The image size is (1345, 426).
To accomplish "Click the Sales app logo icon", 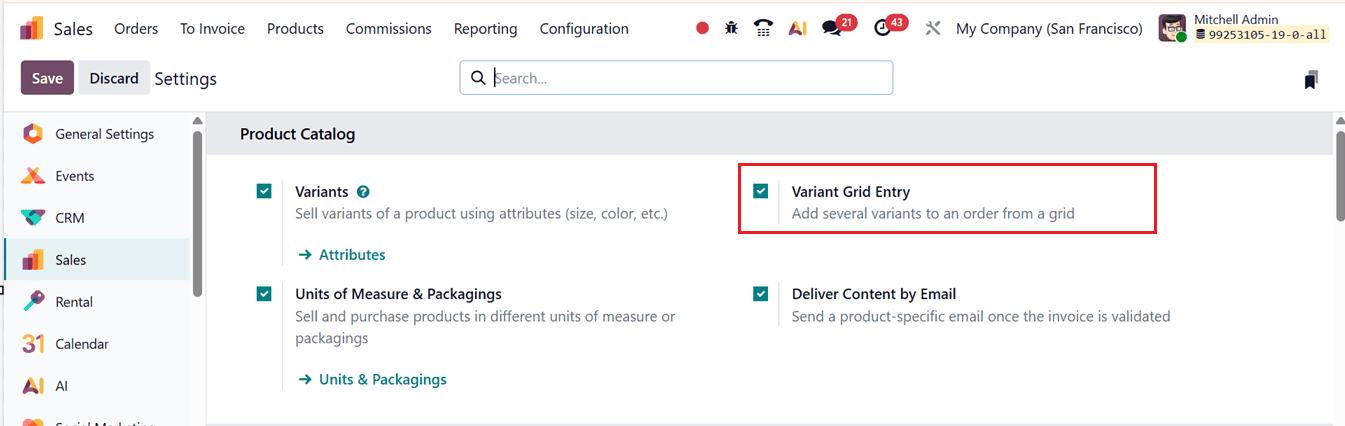I will click(x=31, y=28).
